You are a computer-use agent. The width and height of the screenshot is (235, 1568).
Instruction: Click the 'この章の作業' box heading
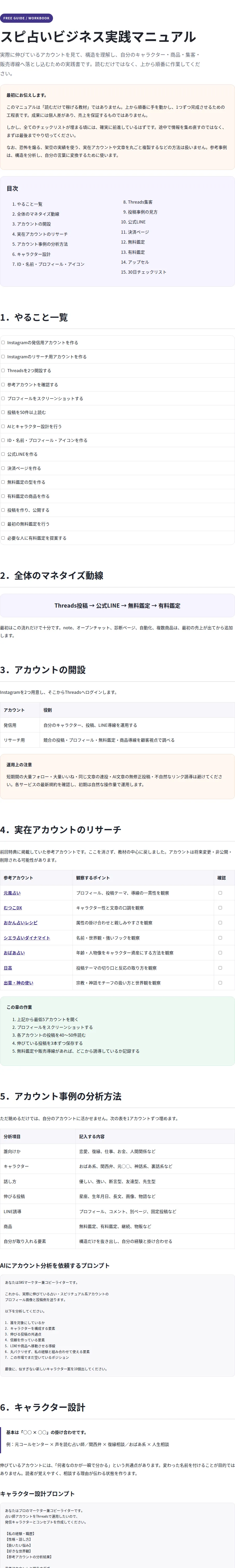coord(20,1007)
